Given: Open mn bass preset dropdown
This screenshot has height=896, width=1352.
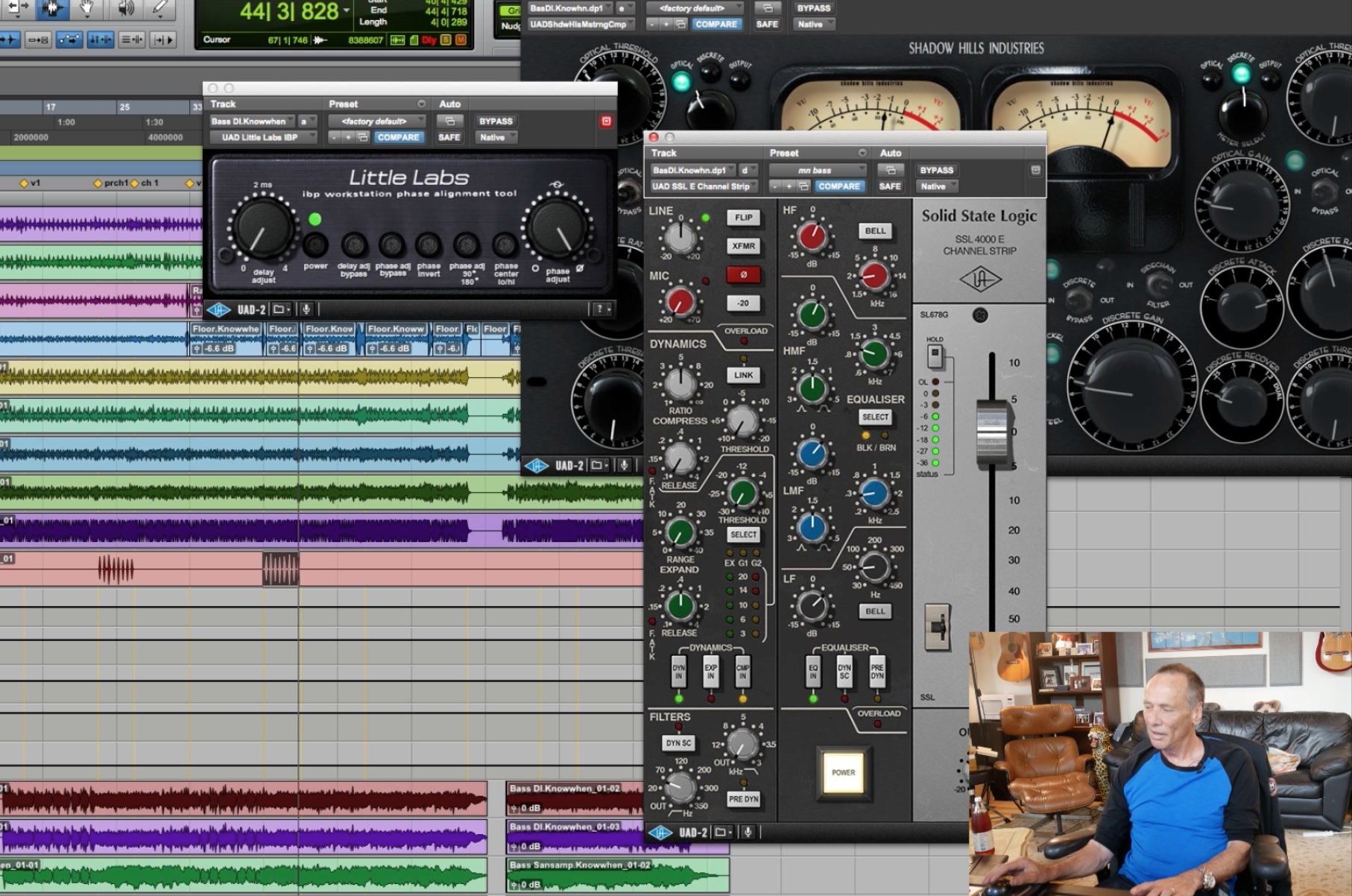Looking at the screenshot, I should 818,170.
